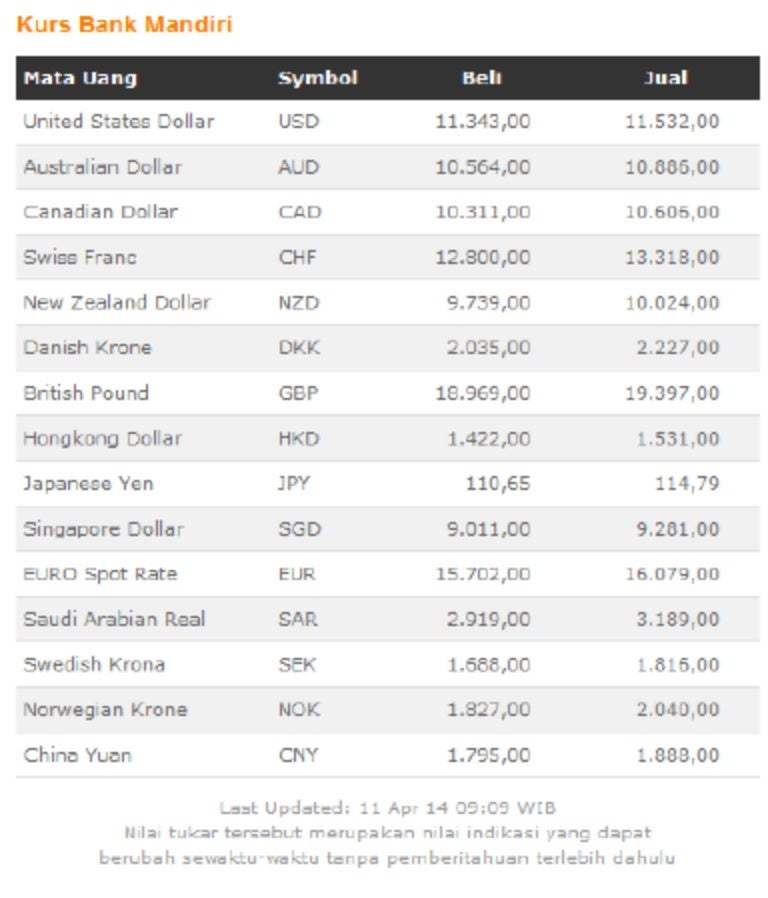The height and width of the screenshot is (898, 768).
Task: Click the Mata Uang column header
Action: (x=80, y=78)
